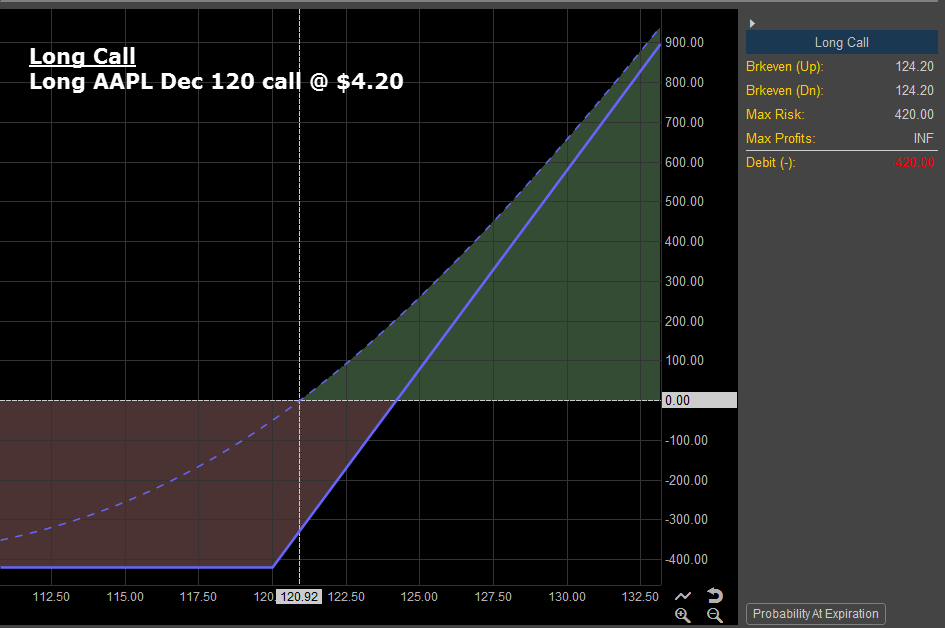
Task: Click the 0.00 highlighted y-axis label
Action: point(699,400)
